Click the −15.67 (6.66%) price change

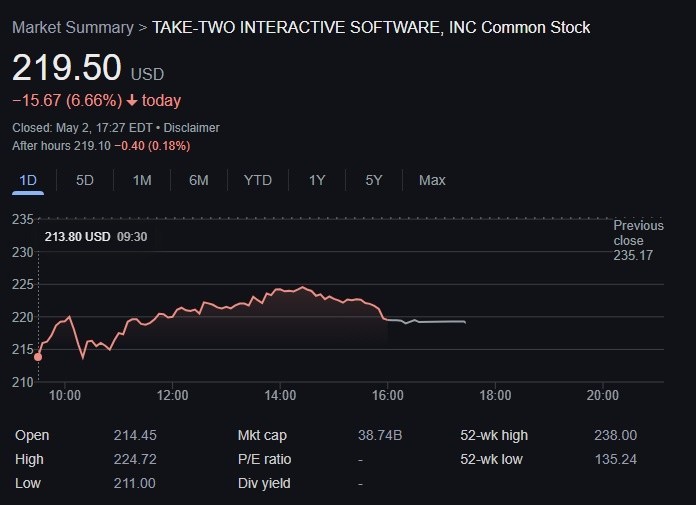tap(67, 101)
